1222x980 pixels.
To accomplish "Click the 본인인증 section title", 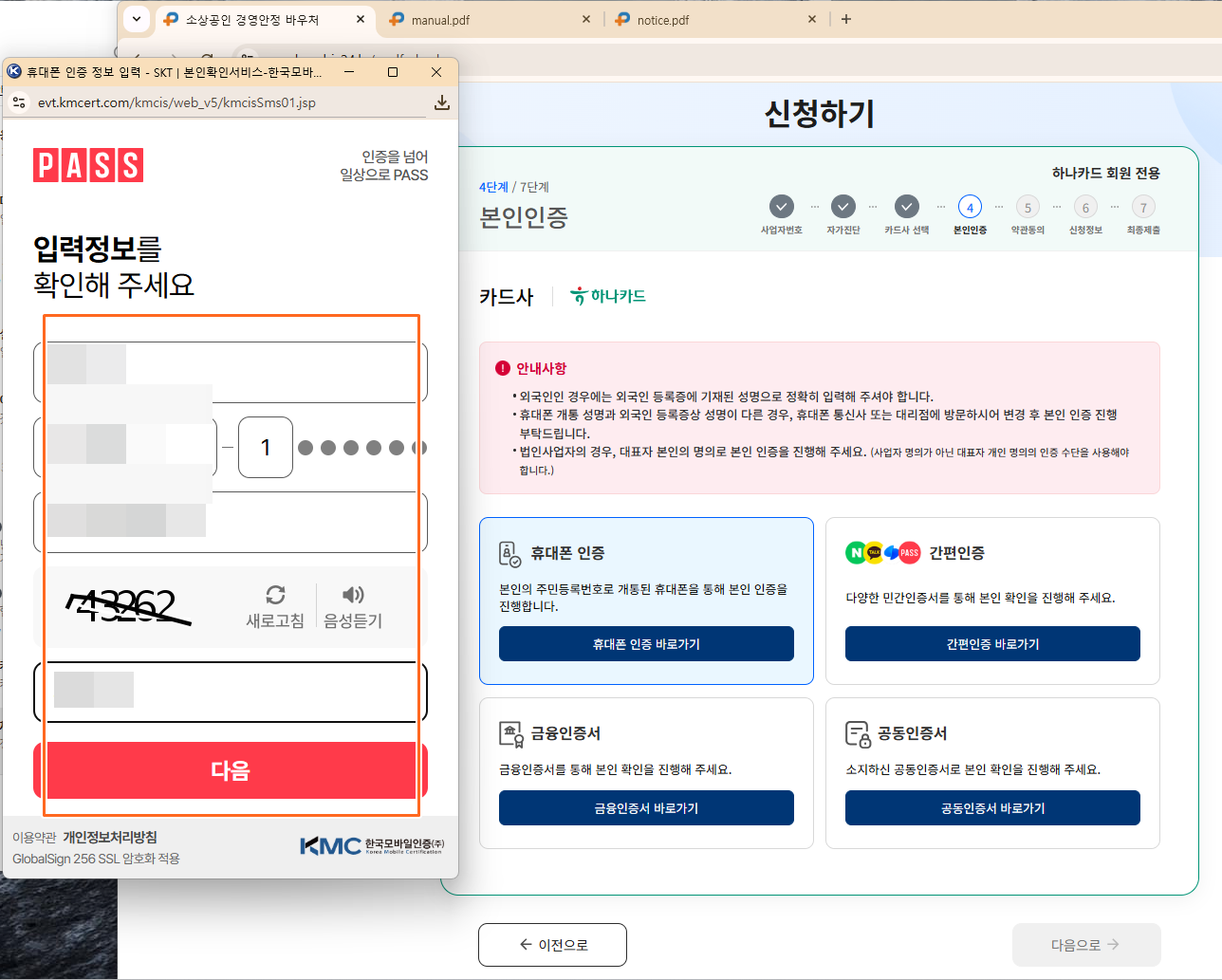I will [x=524, y=217].
